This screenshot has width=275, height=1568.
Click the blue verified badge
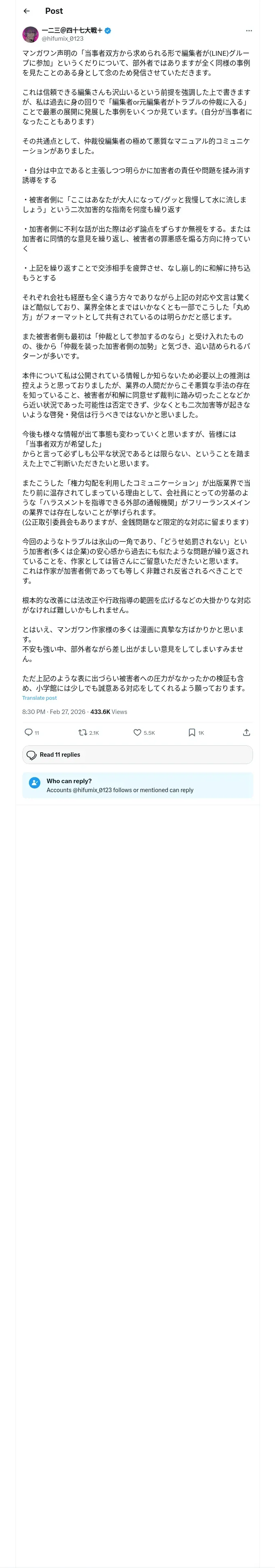[108, 30]
